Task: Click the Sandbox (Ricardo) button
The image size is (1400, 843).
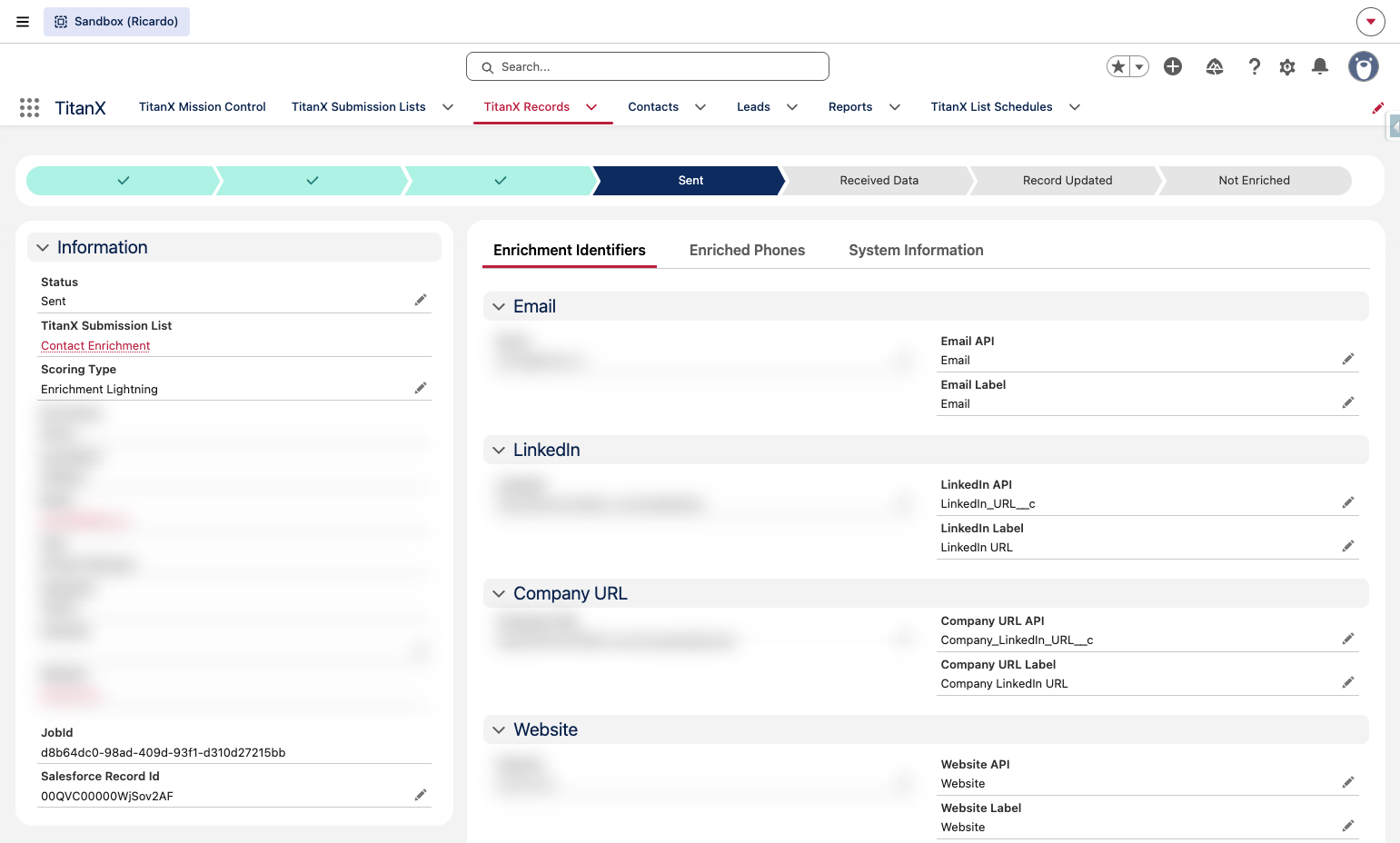Action: pos(116,22)
